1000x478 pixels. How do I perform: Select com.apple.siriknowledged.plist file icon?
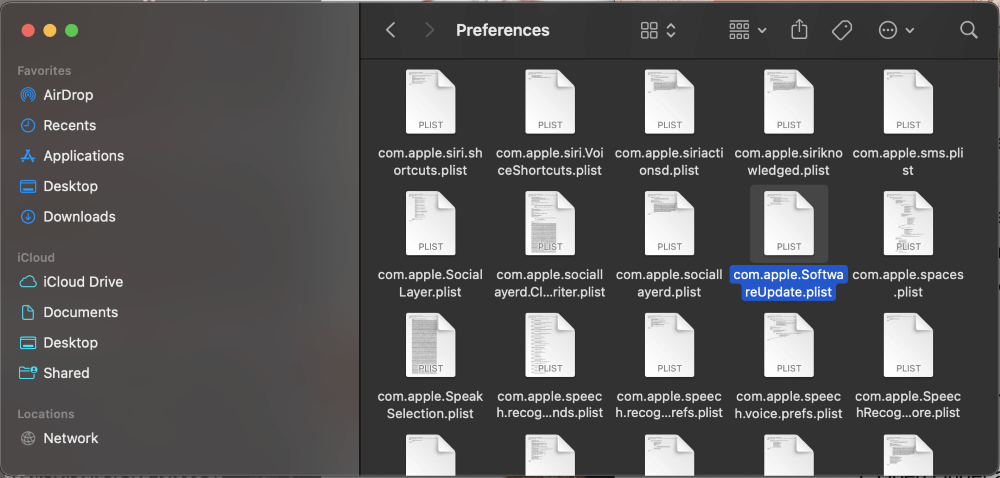[x=789, y=102]
